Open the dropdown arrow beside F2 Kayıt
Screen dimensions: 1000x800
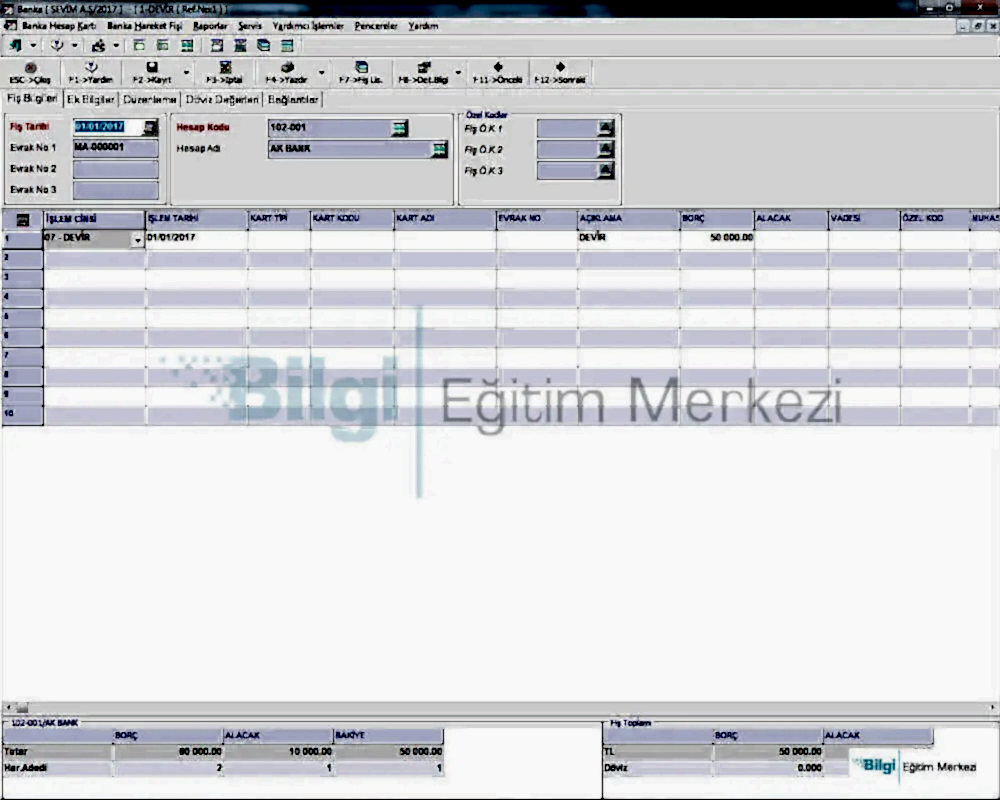coord(186,72)
